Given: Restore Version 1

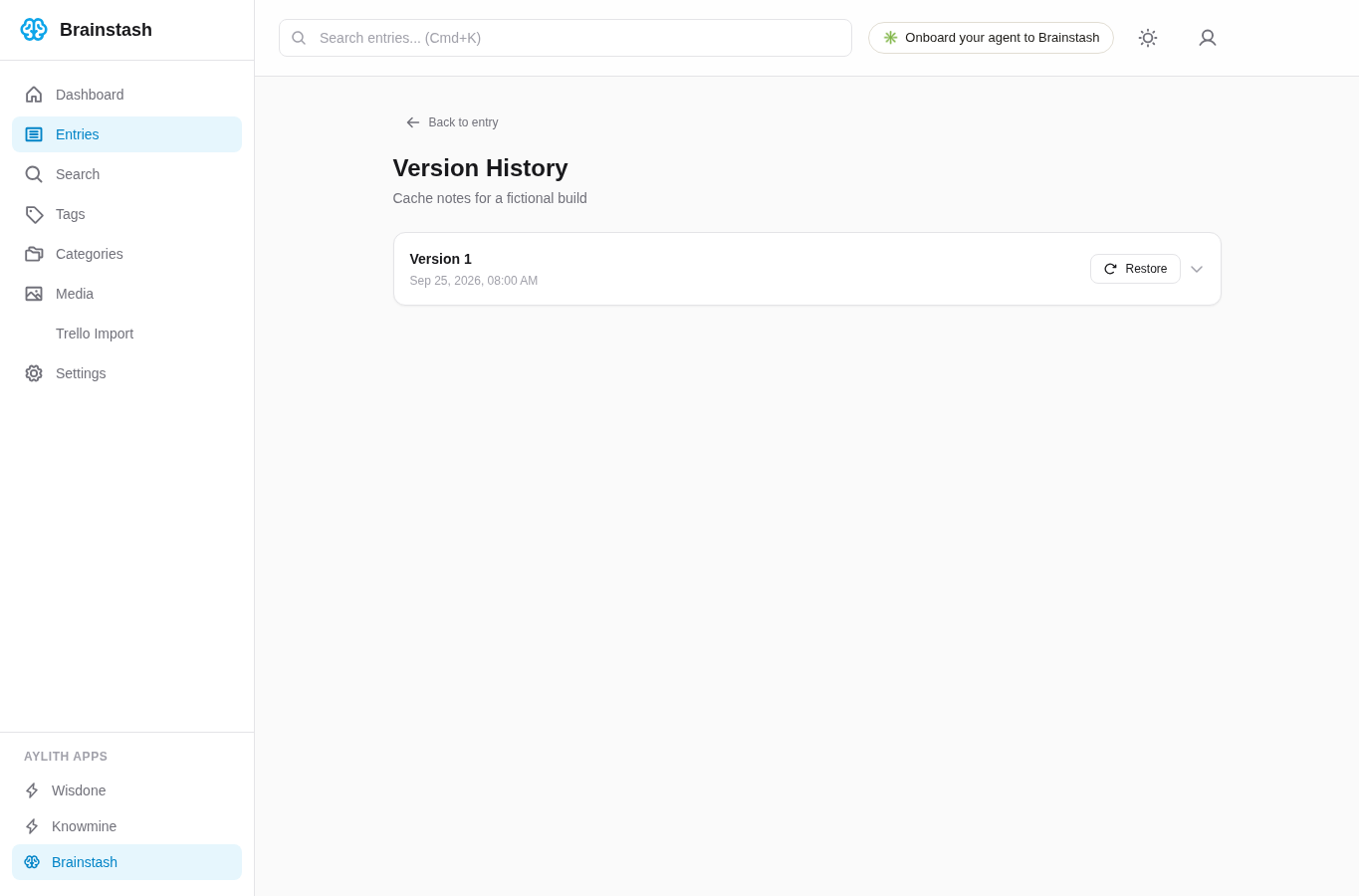Looking at the screenshot, I should point(1135,269).
